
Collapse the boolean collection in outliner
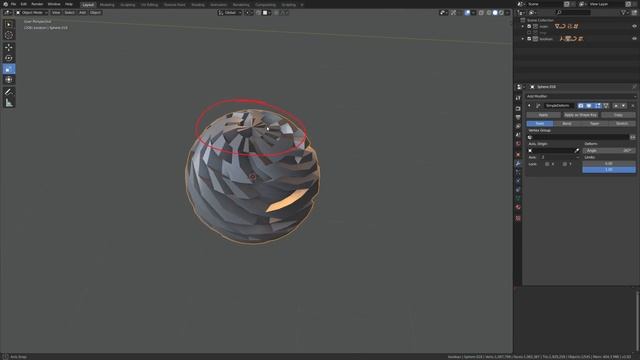point(523,39)
